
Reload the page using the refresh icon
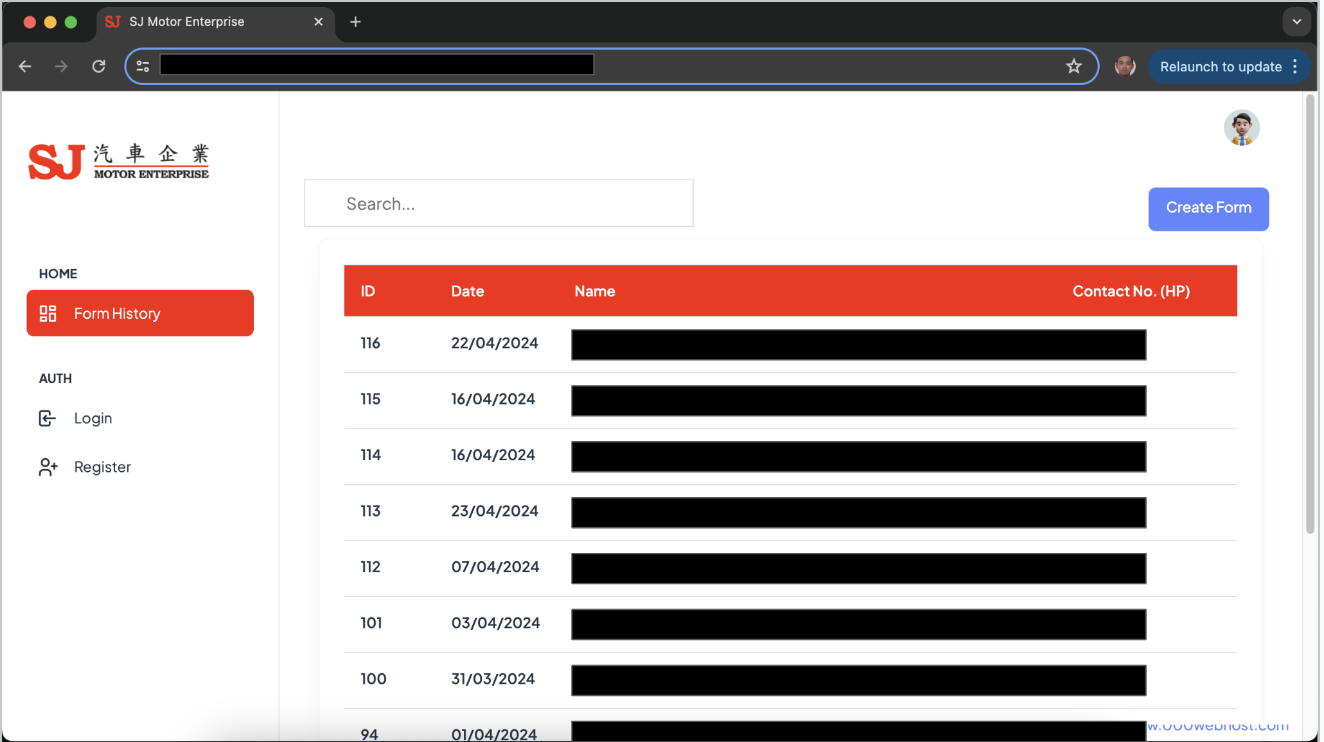pyautogui.click(x=98, y=66)
